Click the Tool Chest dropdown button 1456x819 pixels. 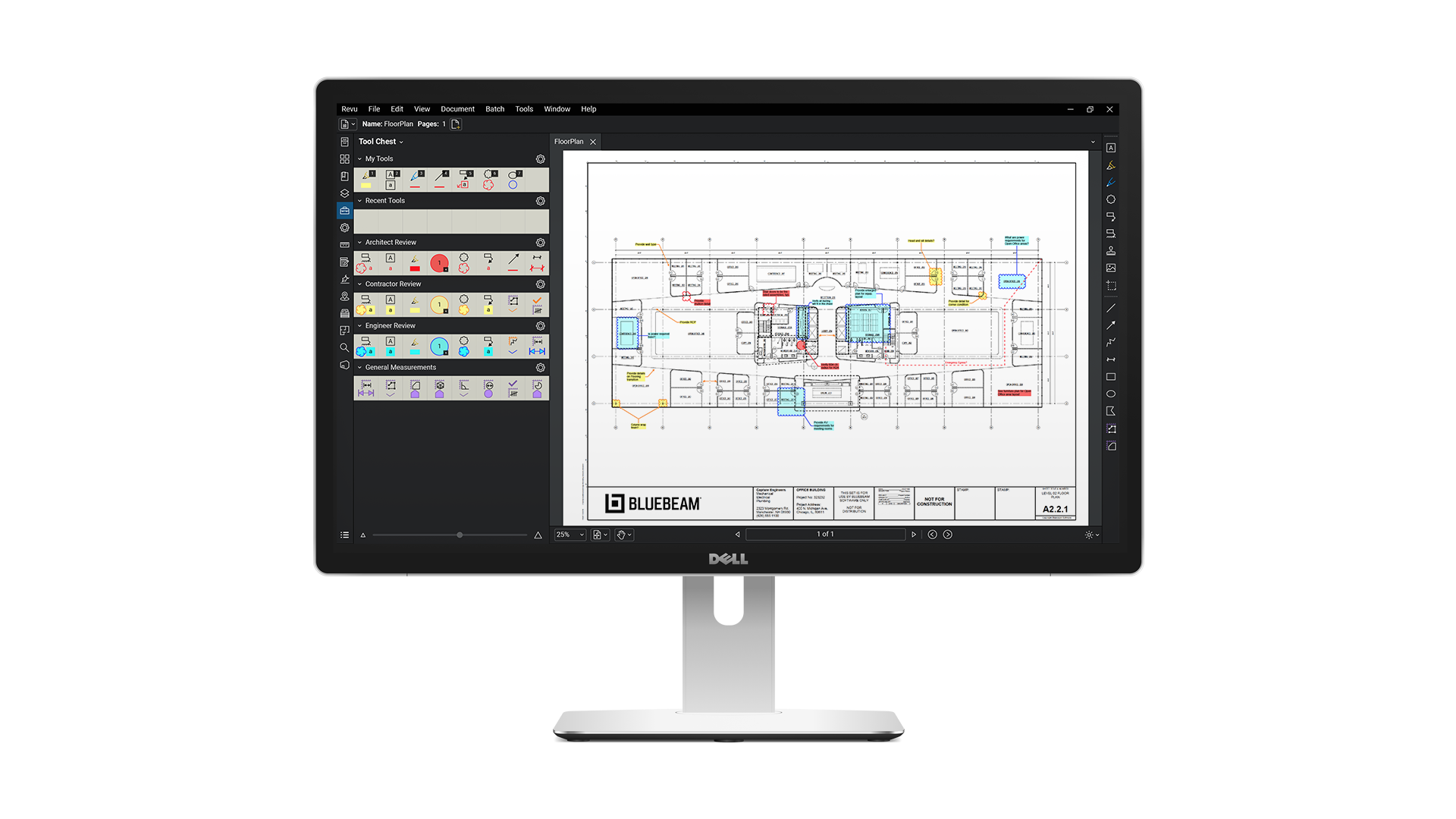click(x=404, y=141)
